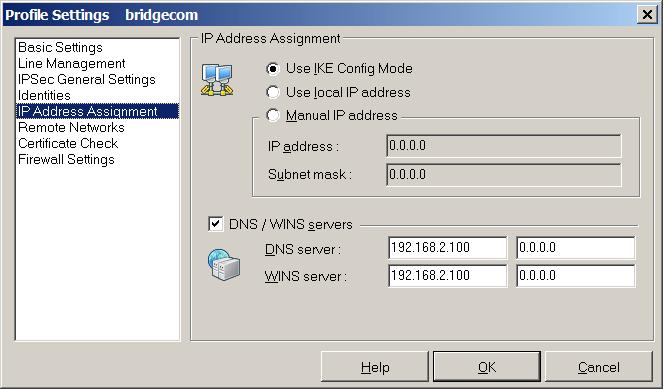This screenshot has height=389, width=663.
Task: Click the primary DNS server field
Action: coord(447,247)
